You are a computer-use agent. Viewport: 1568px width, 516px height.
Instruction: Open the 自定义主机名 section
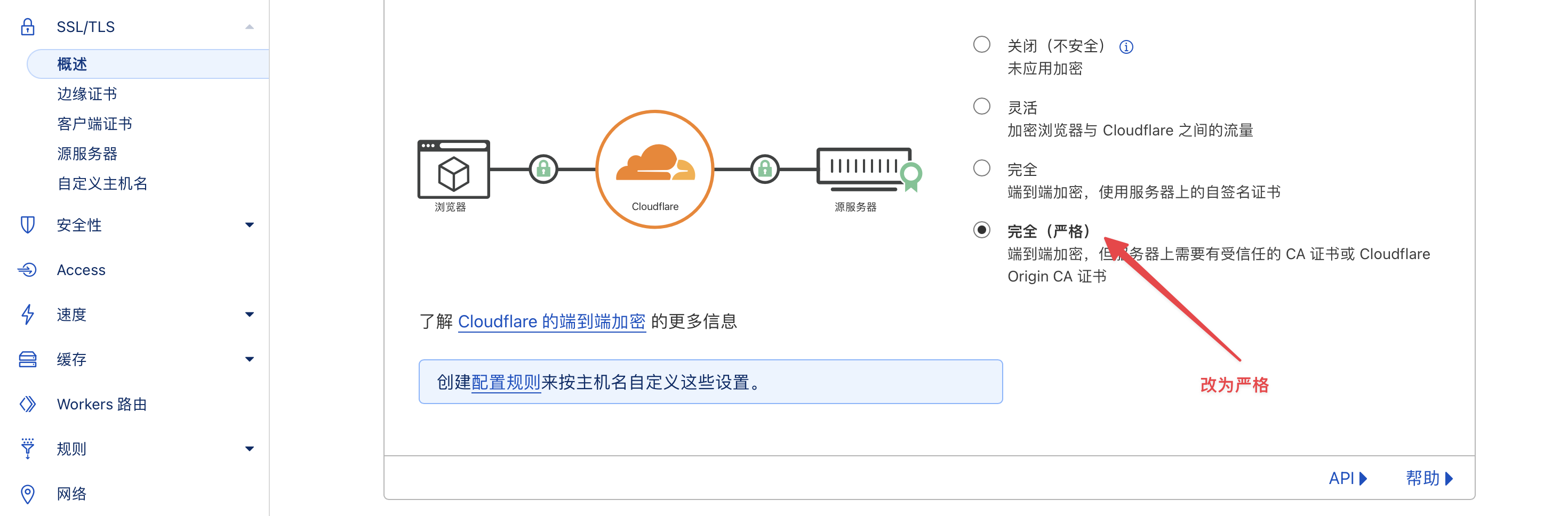pyautogui.click(x=102, y=184)
